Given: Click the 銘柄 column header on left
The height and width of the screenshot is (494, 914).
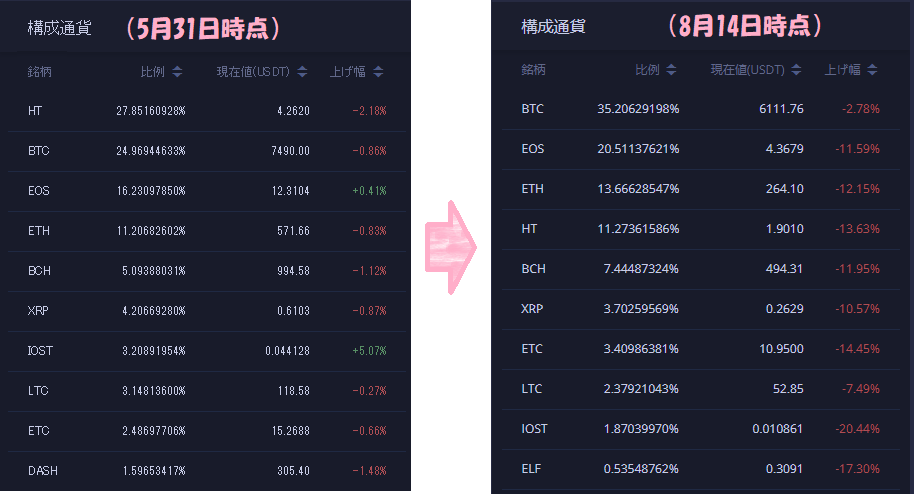Looking at the screenshot, I should [42, 72].
